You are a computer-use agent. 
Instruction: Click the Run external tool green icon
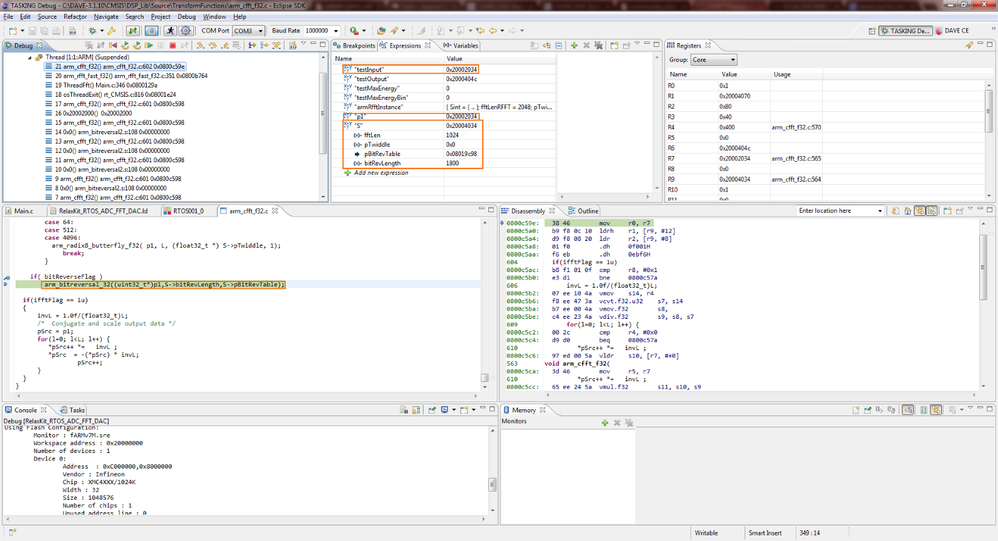point(354,31)
